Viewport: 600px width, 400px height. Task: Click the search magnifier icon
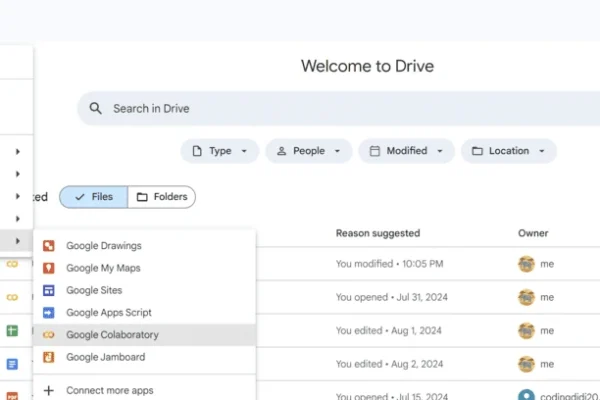point(96,108)
